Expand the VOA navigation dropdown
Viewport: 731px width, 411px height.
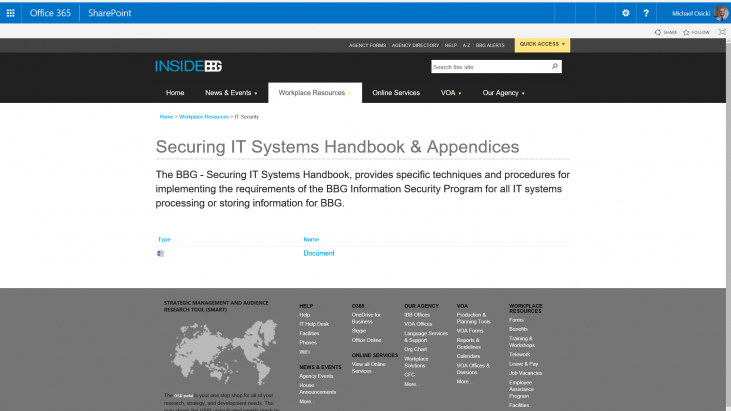451,93
